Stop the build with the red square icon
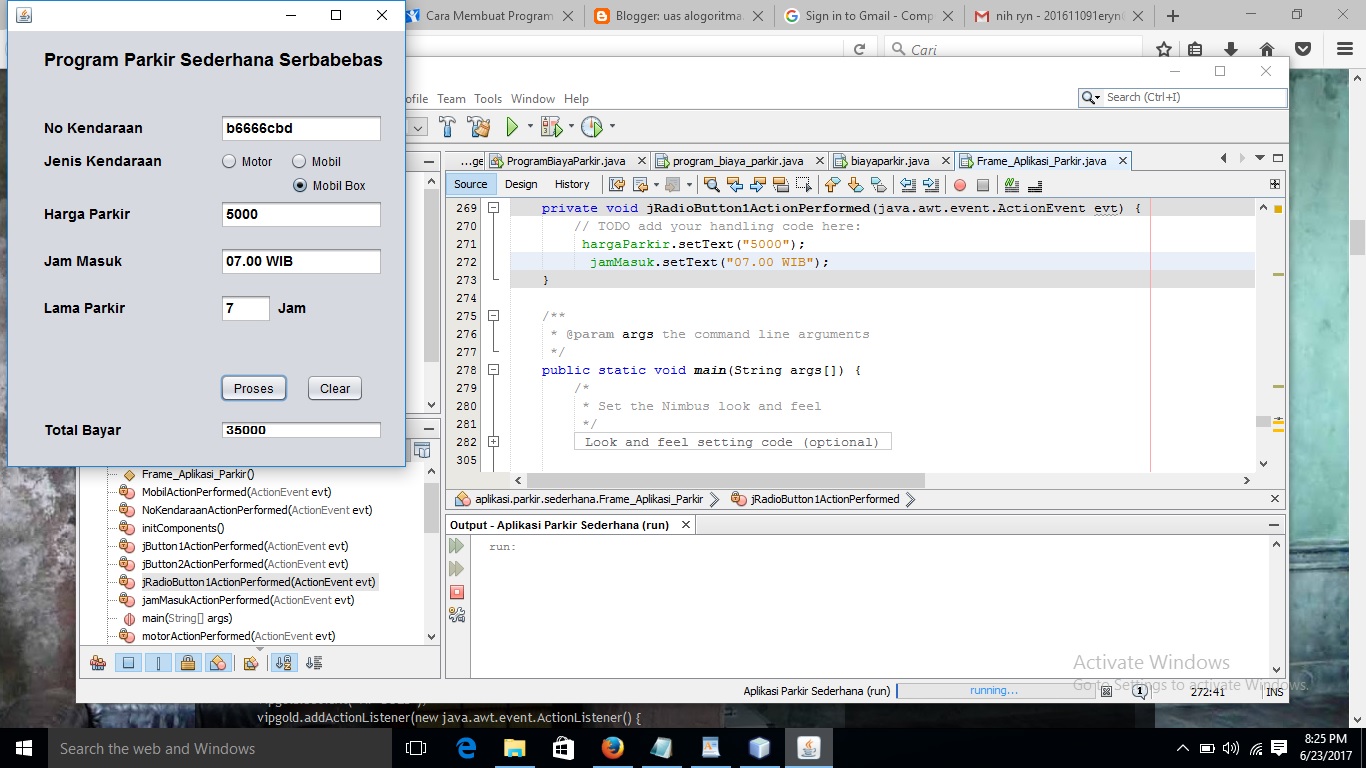The height and width of the screenshot is (768, 1366). point(456,592)
